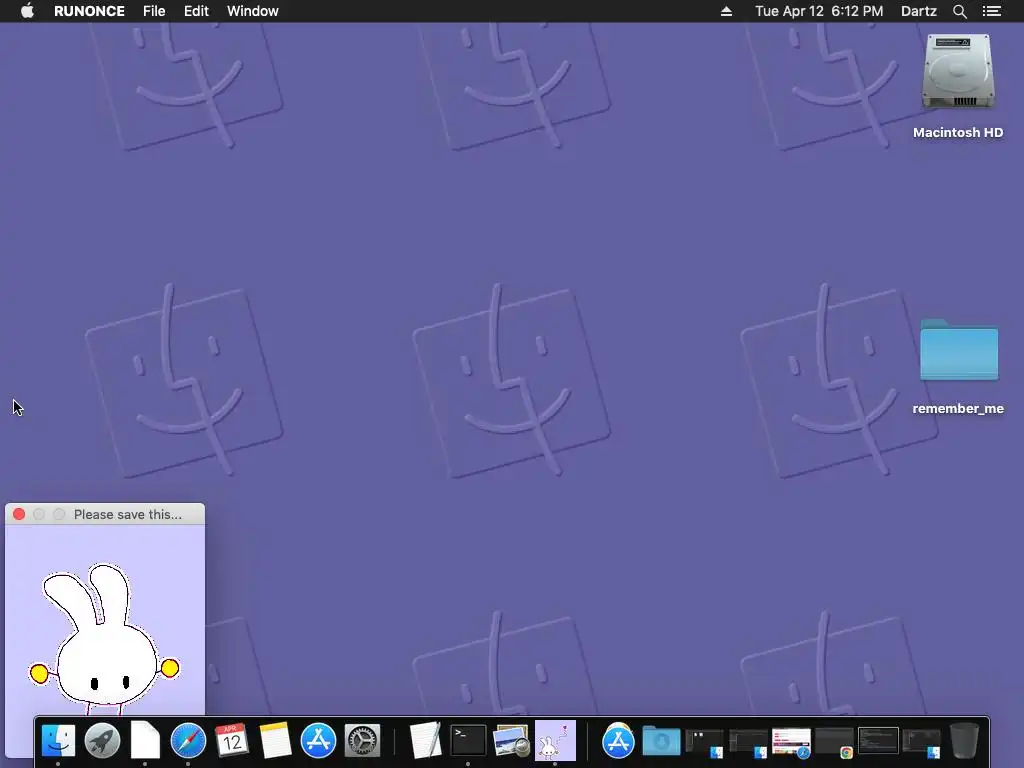Open Spotlight search magnifier
The width and height of the screenshot is (1024, 768).
(959, 11)
